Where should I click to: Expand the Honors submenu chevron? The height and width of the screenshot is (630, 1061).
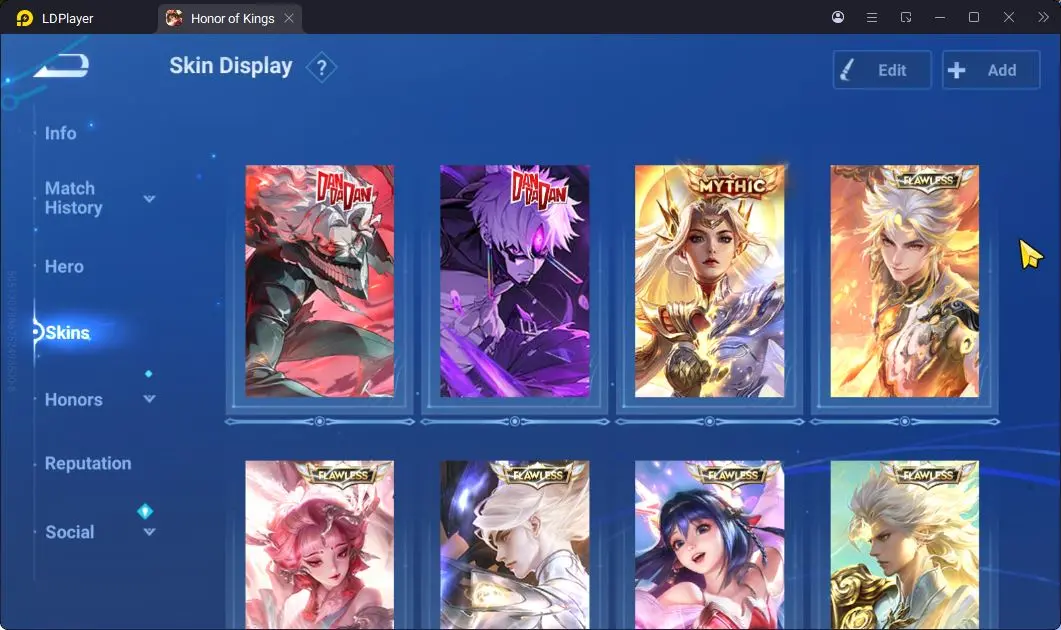pyautogui.click(x=150, y=399)
